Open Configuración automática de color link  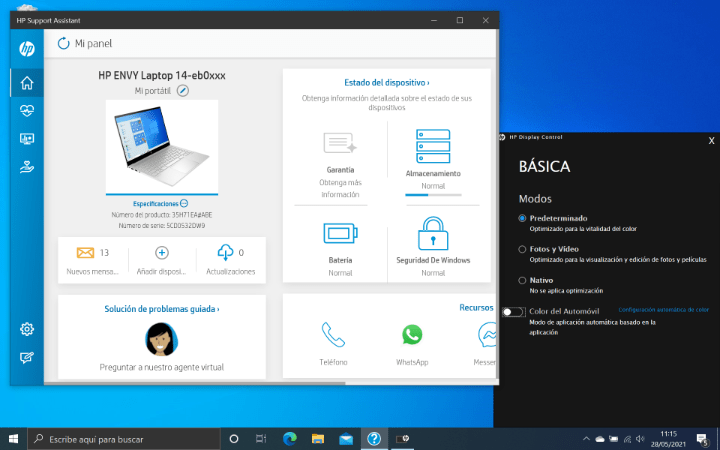coord(664,310)
